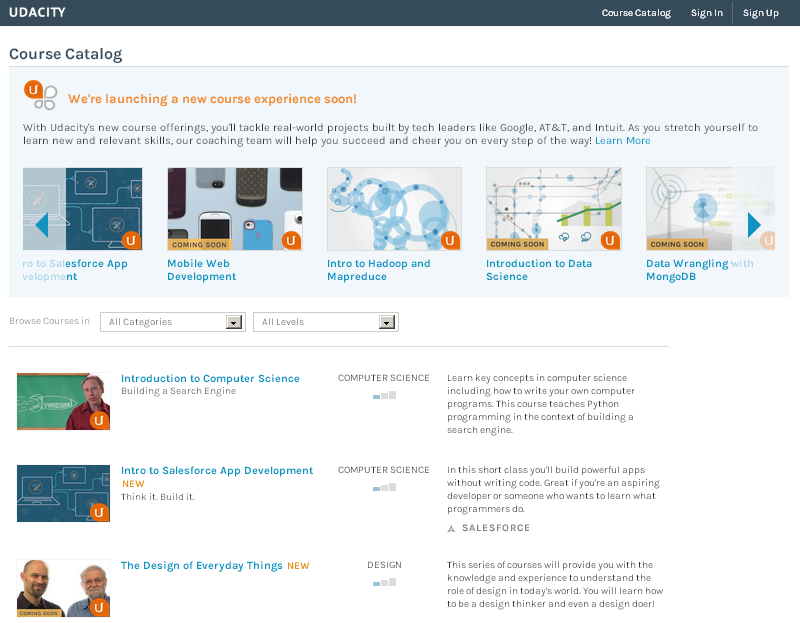Screen dimensions: 800x623
Task: Click the Salesforce partner logo
Action: tap(489, 528)
